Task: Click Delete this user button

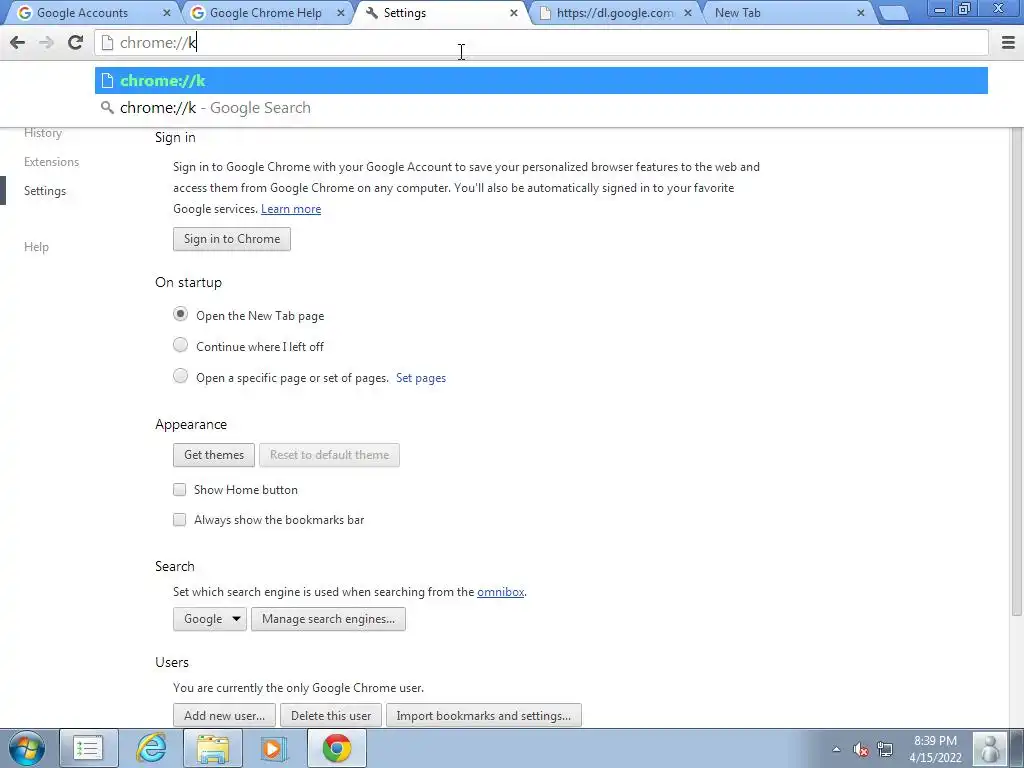Action: 331,716
